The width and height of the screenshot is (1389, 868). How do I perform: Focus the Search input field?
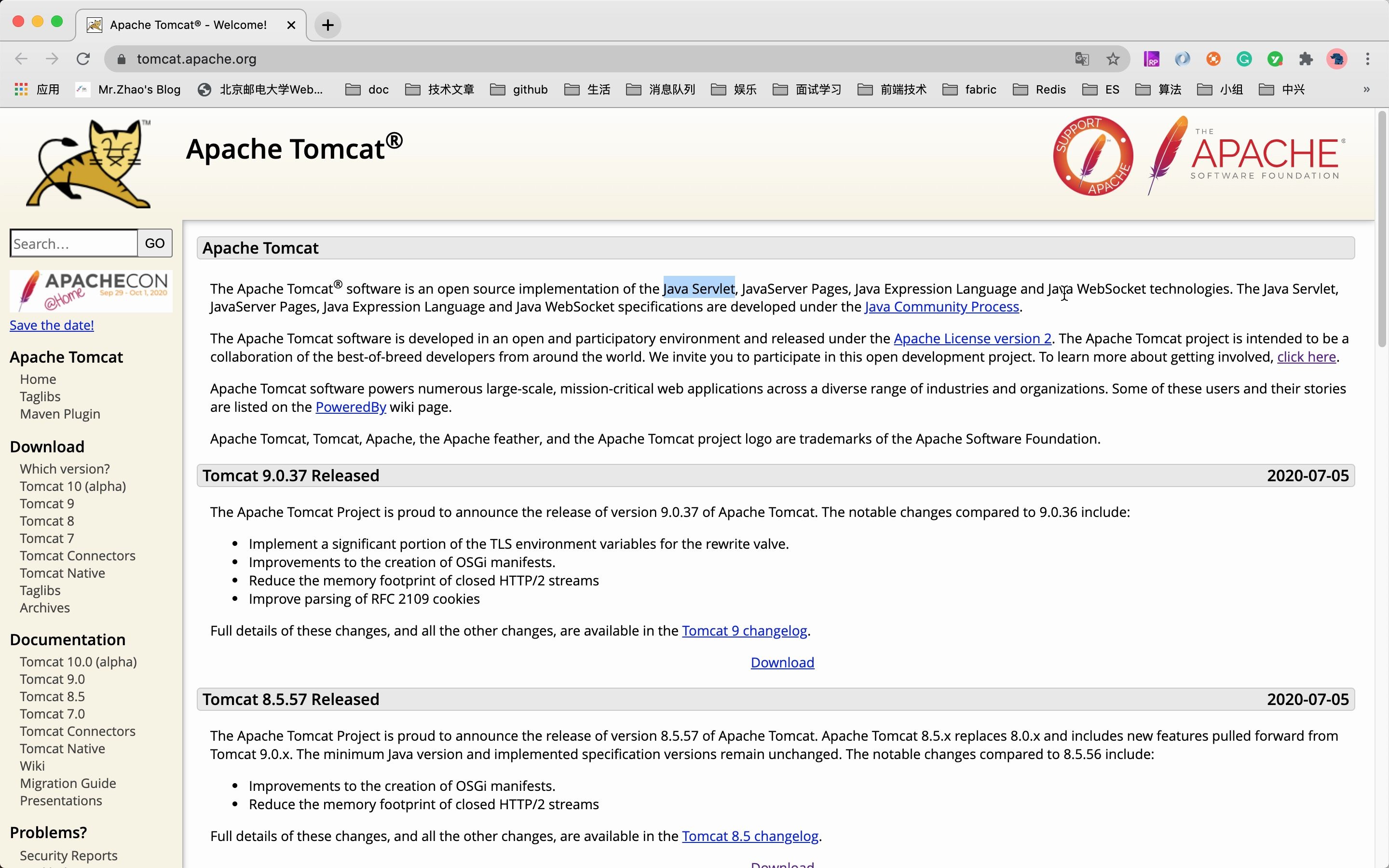[x=73, y=243]
